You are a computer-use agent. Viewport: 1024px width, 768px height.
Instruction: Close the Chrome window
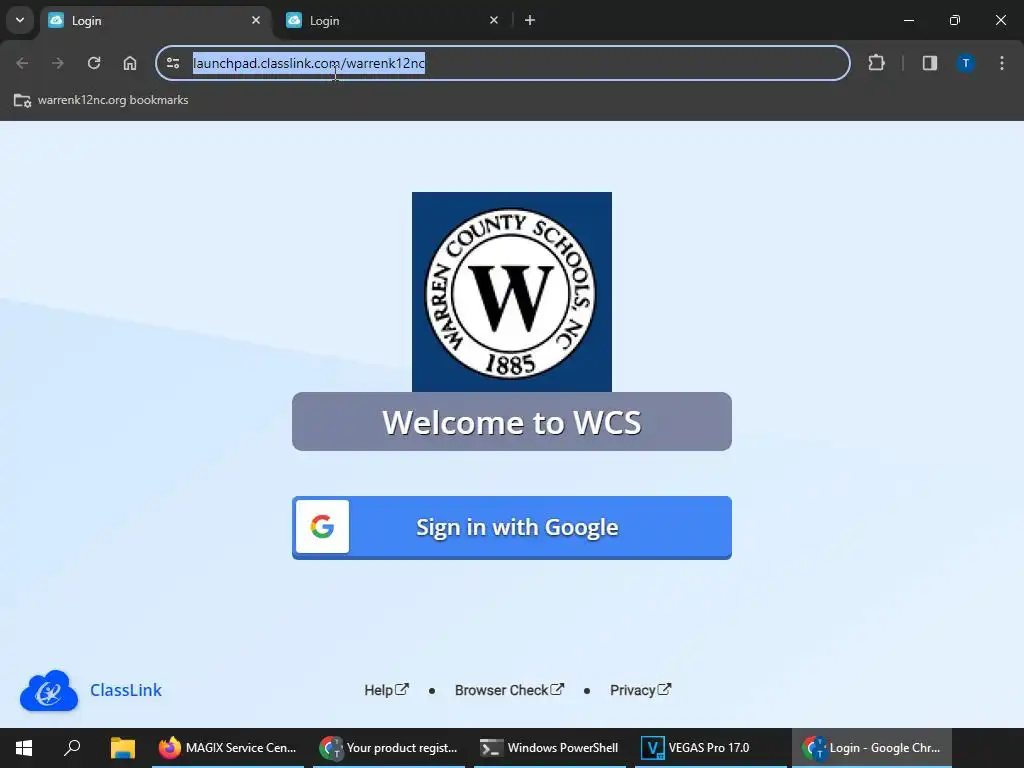[x=1000, y=20]
